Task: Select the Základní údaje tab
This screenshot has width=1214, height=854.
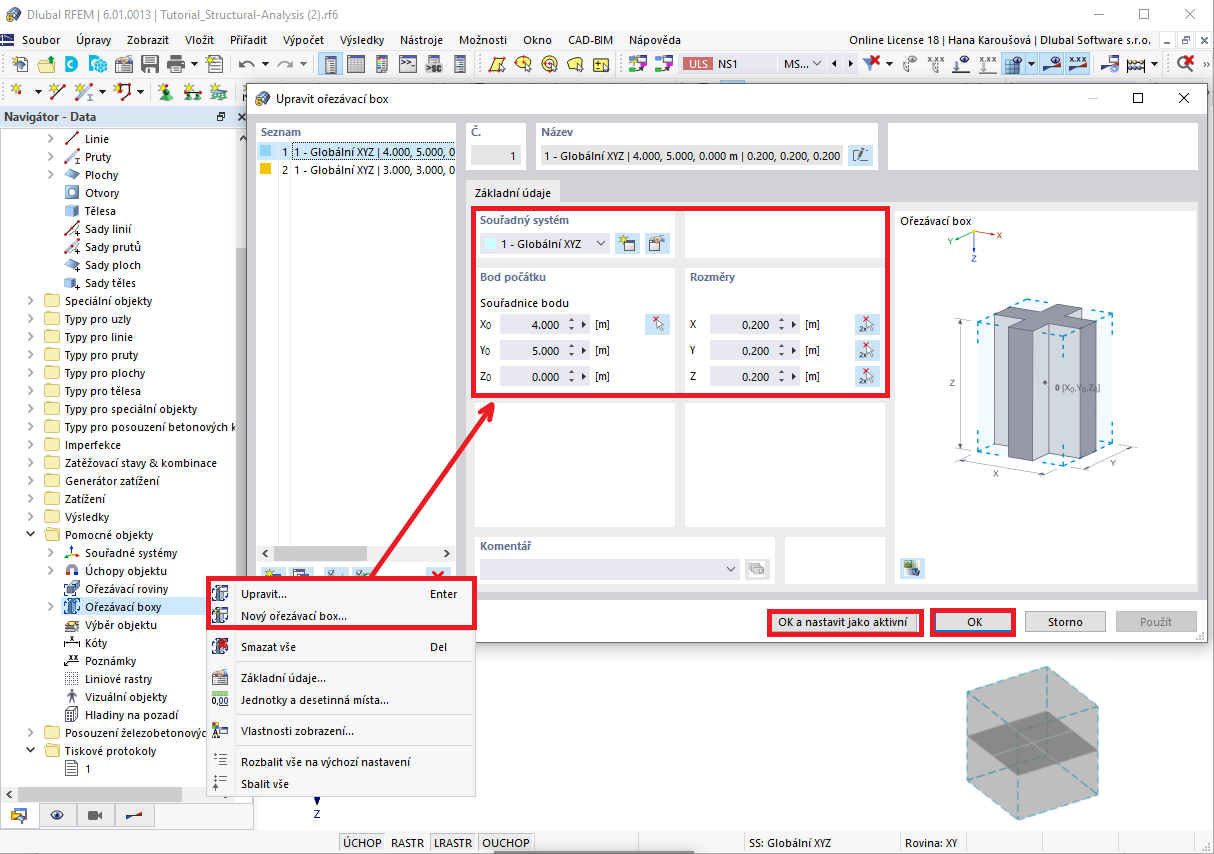Action: coord(512,193)
